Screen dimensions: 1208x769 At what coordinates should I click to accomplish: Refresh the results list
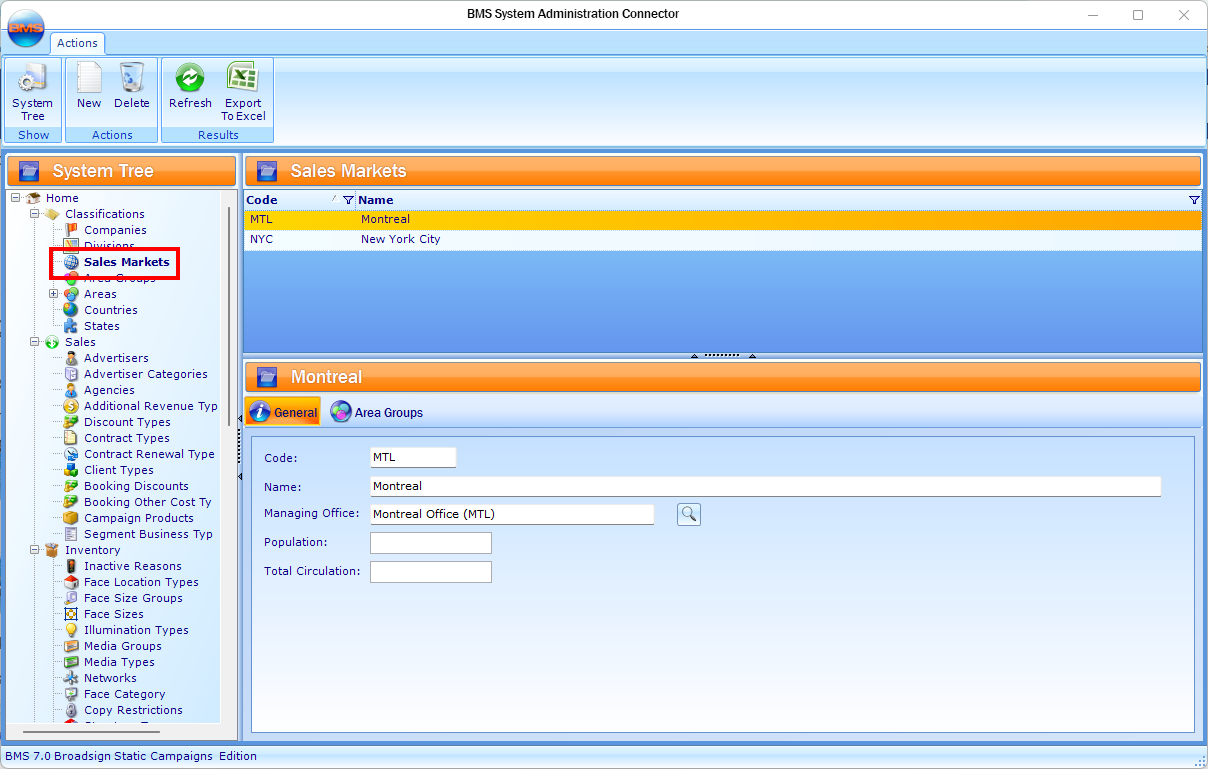190,87
